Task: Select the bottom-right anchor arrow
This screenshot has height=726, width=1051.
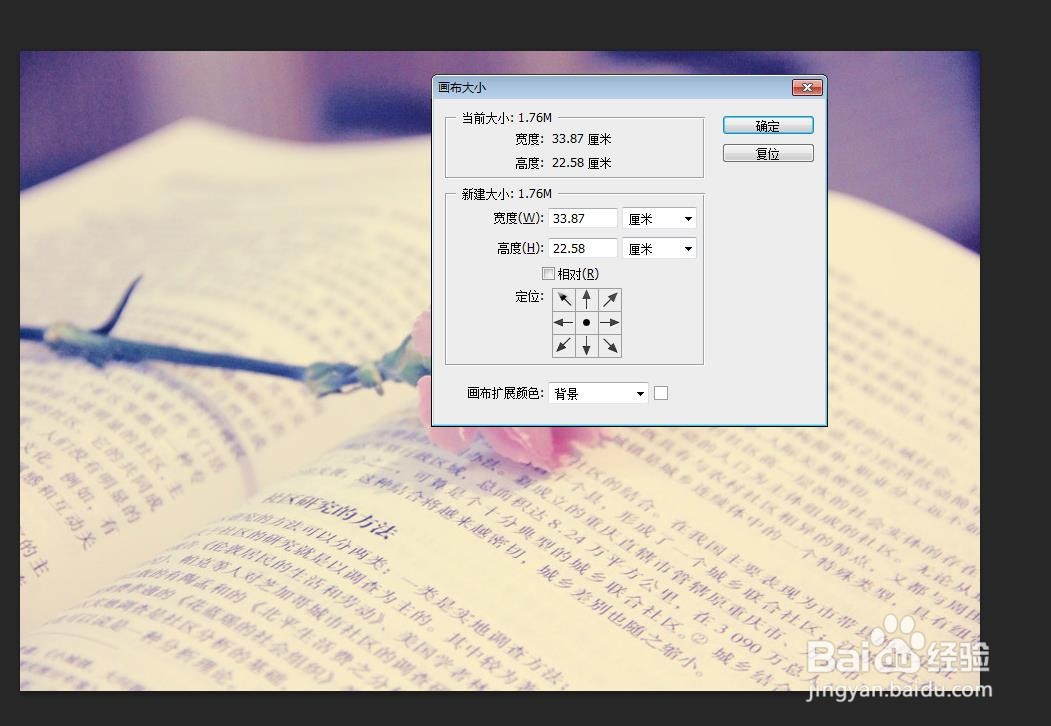Action: click(x=610, y=346)
